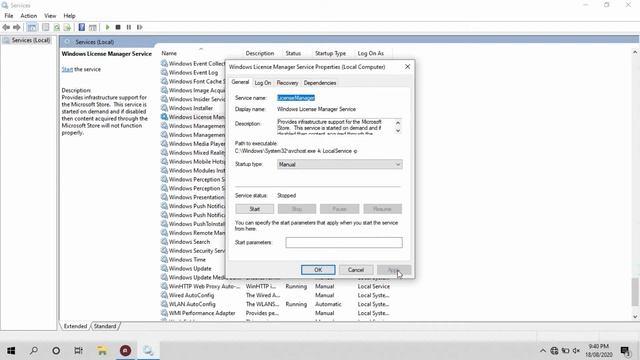The width and height of the screenshot is (640, 360).
Task: Select WinHTTP Web Proxy Auto service row
Action: (276, 287)
